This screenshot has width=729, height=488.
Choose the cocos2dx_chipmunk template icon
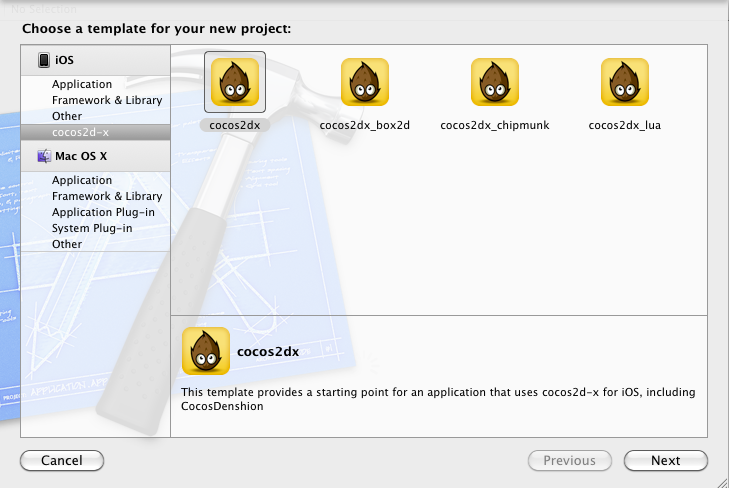495,82
